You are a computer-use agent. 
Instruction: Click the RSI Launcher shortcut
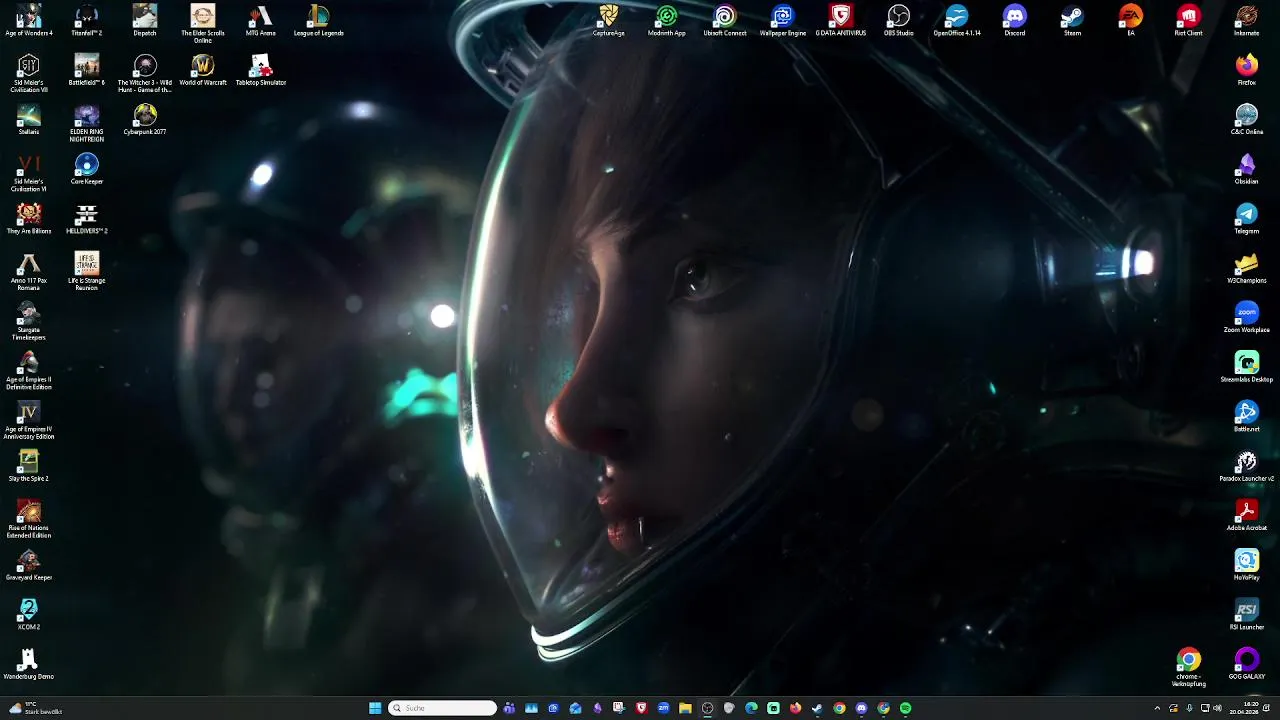tap(1247, 614)
